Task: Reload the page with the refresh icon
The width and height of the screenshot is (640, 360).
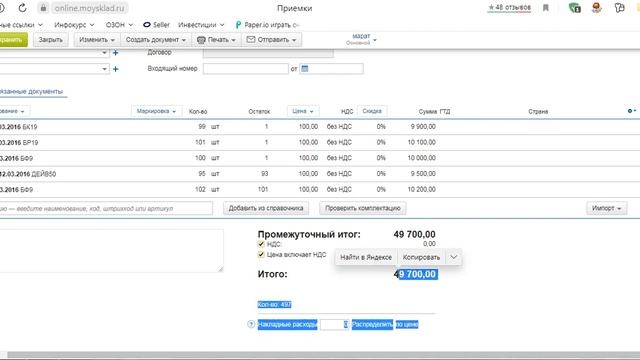Action: pos(22,7)
